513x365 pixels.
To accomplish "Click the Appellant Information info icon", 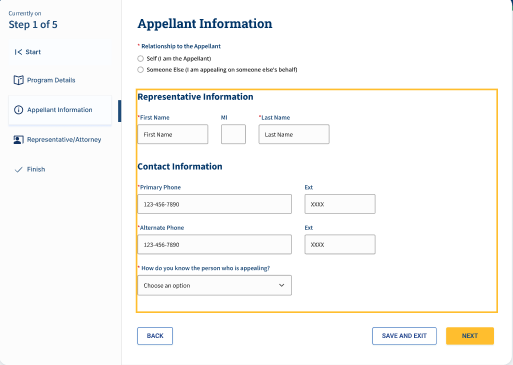I will tap(18, 110).
